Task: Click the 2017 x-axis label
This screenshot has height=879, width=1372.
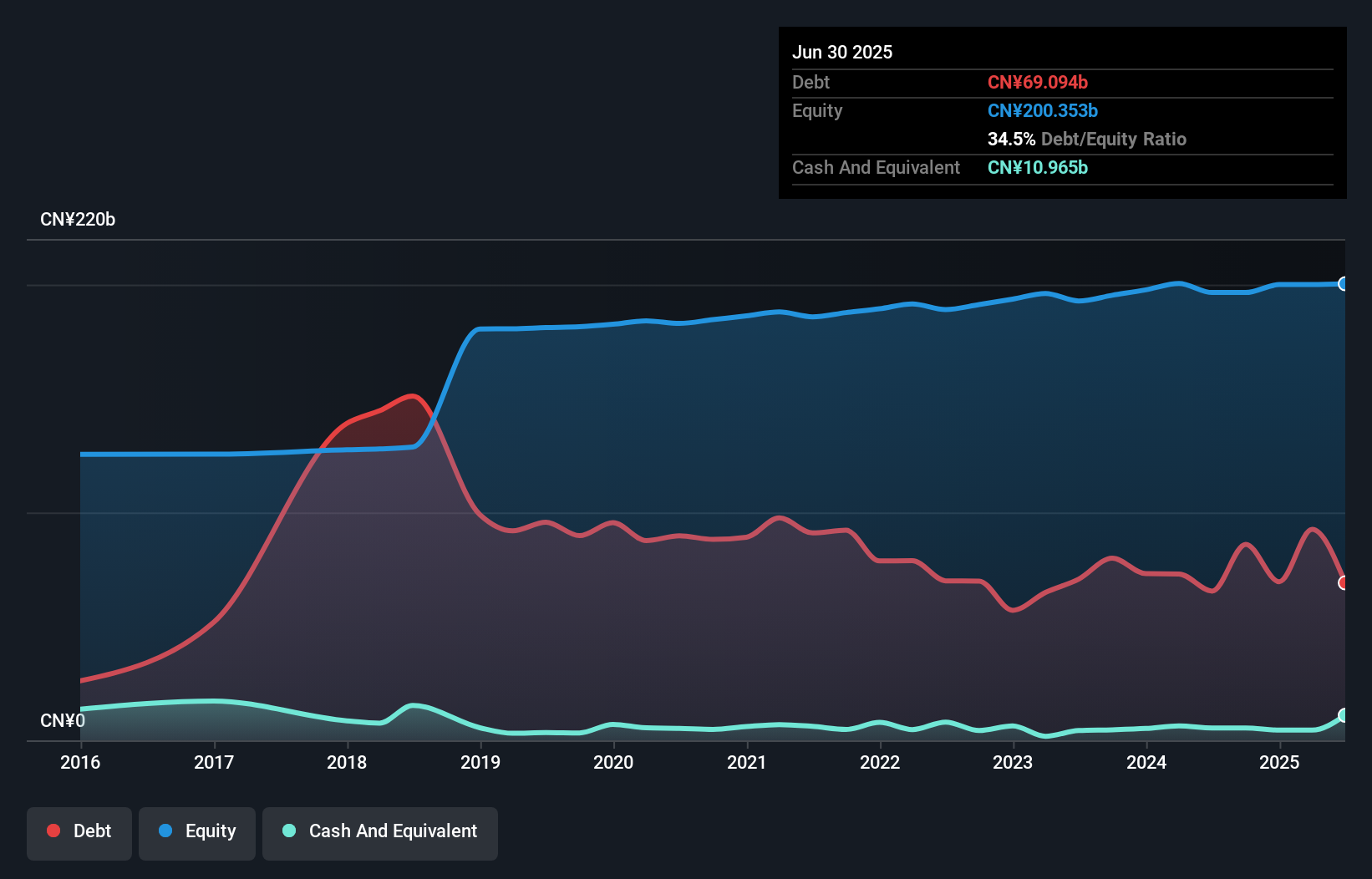Action: 214,762
